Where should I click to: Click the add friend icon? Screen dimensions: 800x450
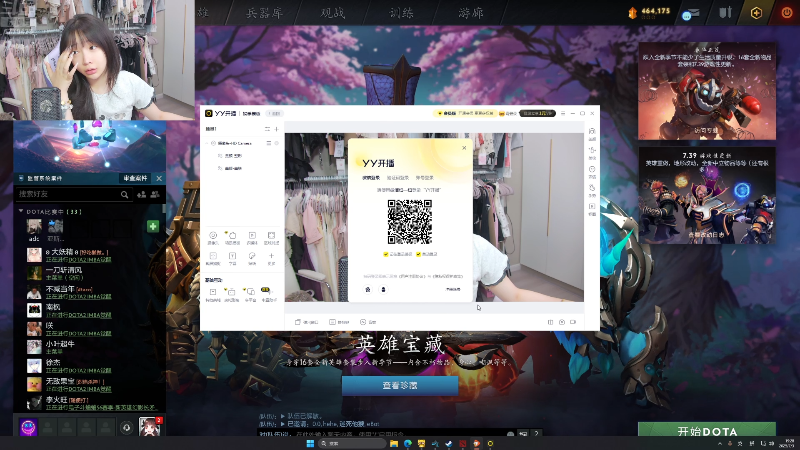coord(141,194)
